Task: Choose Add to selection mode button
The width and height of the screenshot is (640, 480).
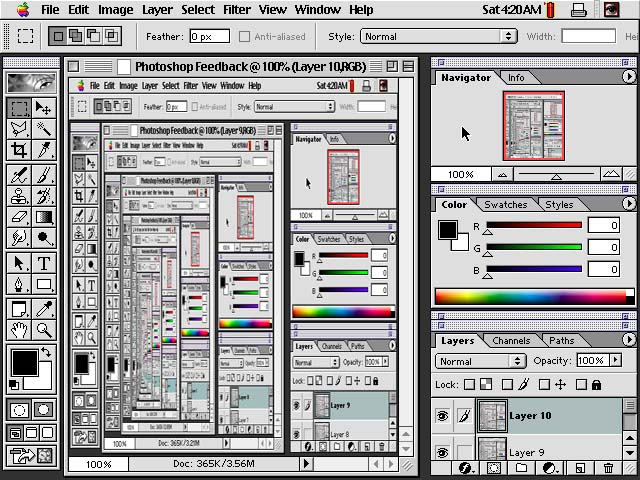Action: 76,36
